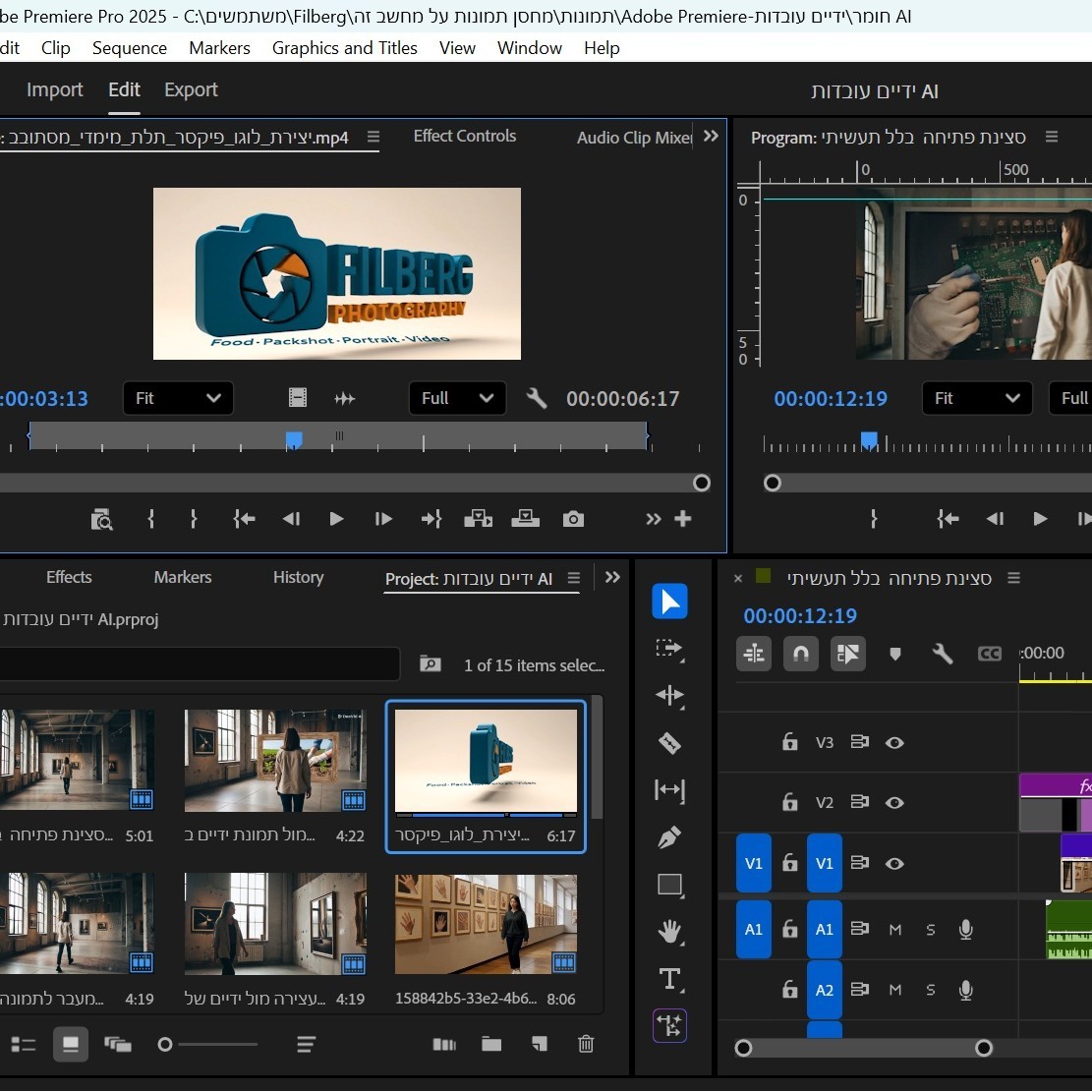The image size is (1092, 1092).
Task: Open Sort Icons menu in Project panel
Action: [x=306, y=1044]
